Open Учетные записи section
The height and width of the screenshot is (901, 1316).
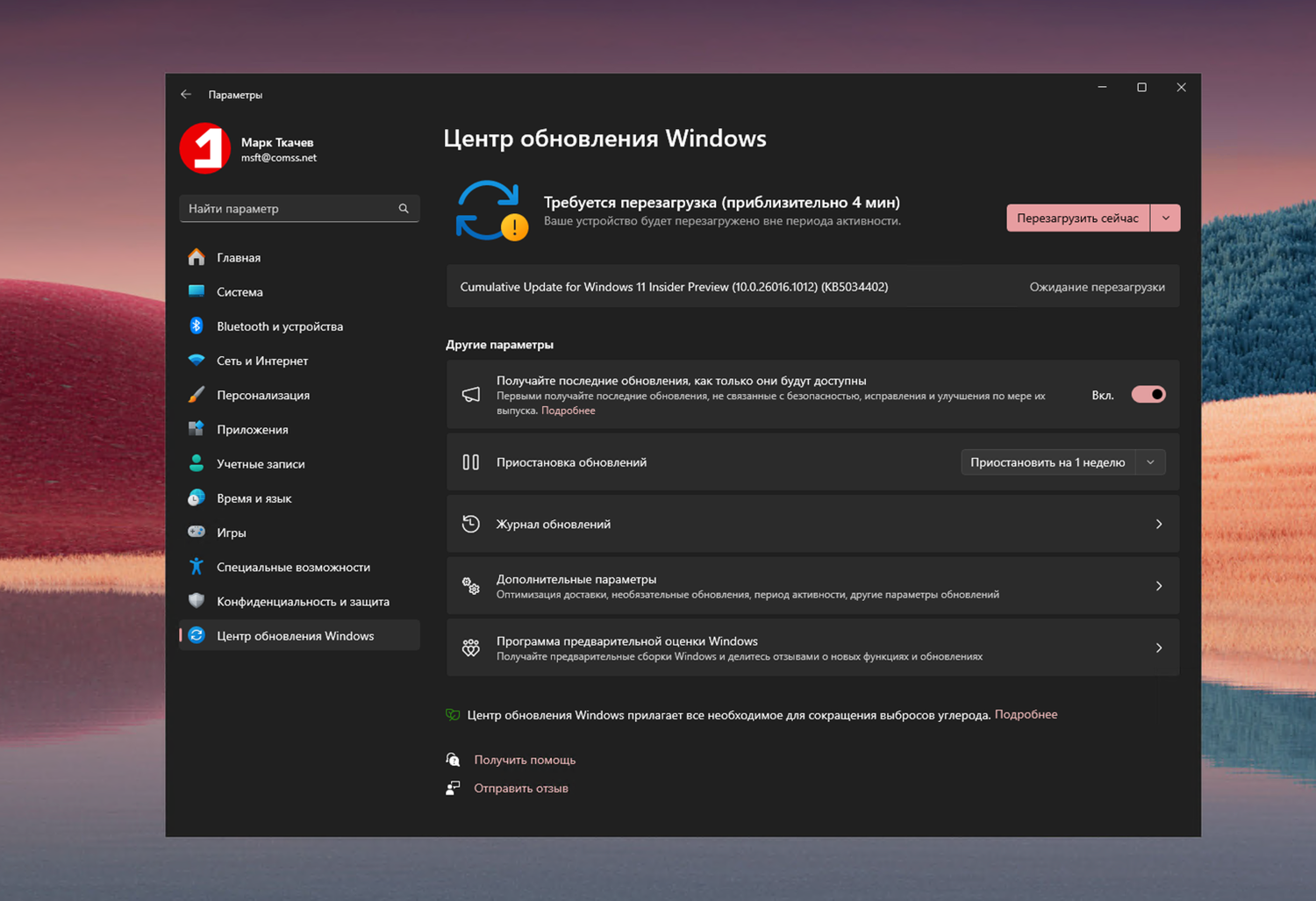[x=299, y=463]
